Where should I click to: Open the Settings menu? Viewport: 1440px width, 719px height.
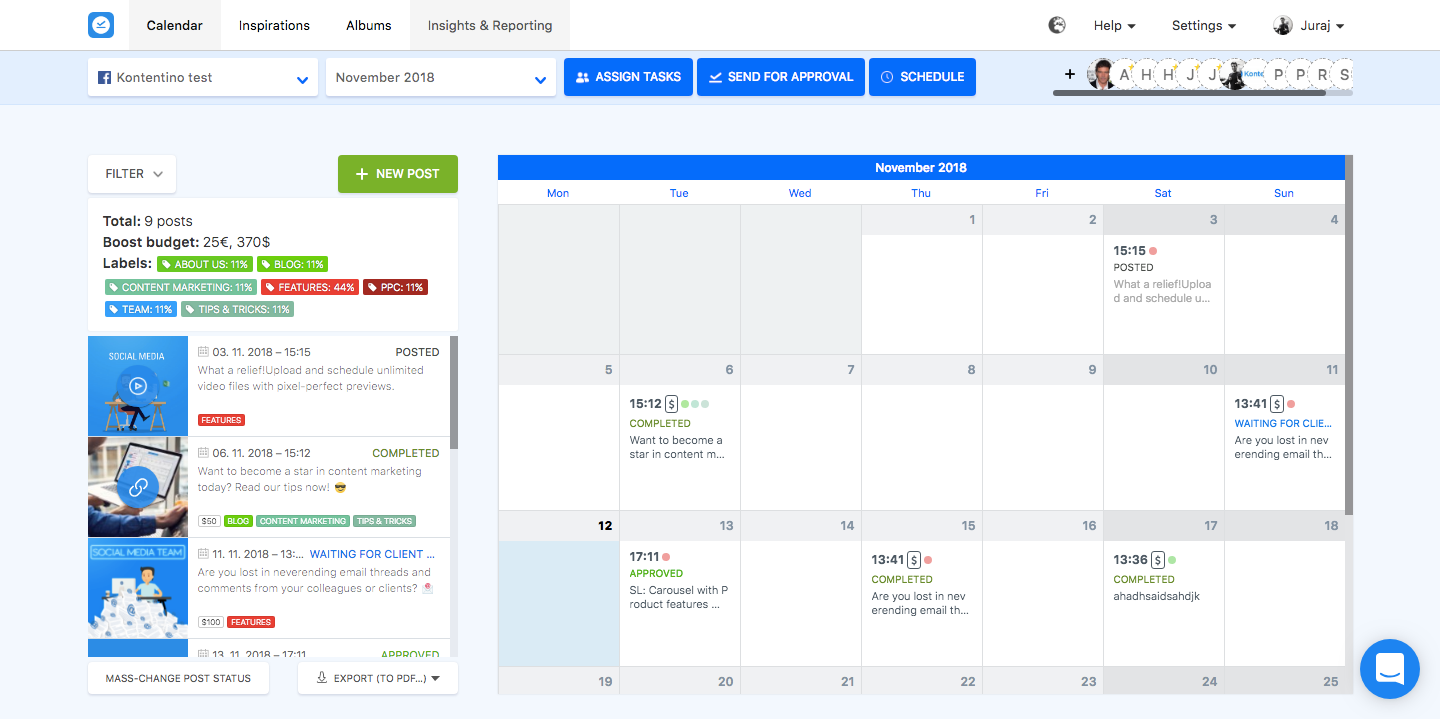tap(1204, 25)
